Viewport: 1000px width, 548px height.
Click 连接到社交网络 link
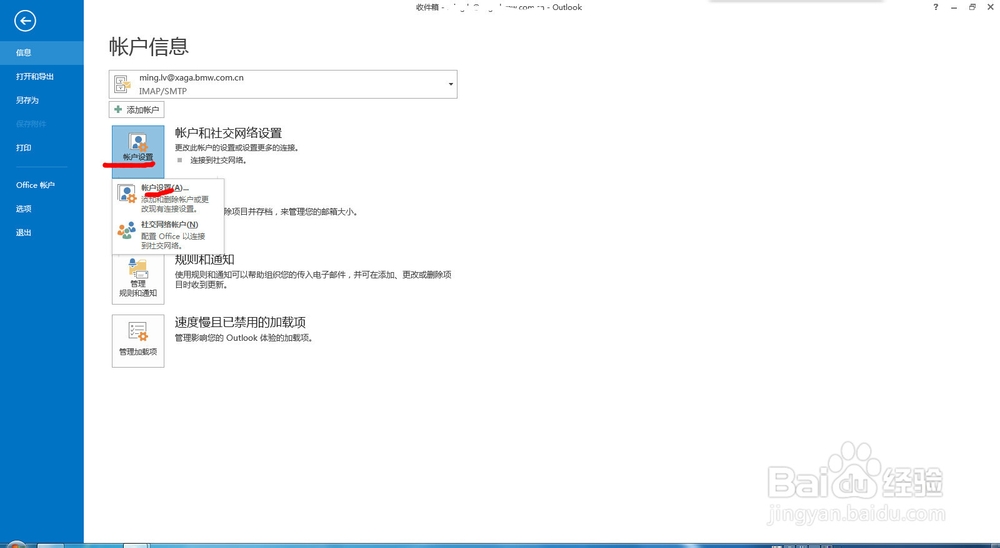(217, 160)
